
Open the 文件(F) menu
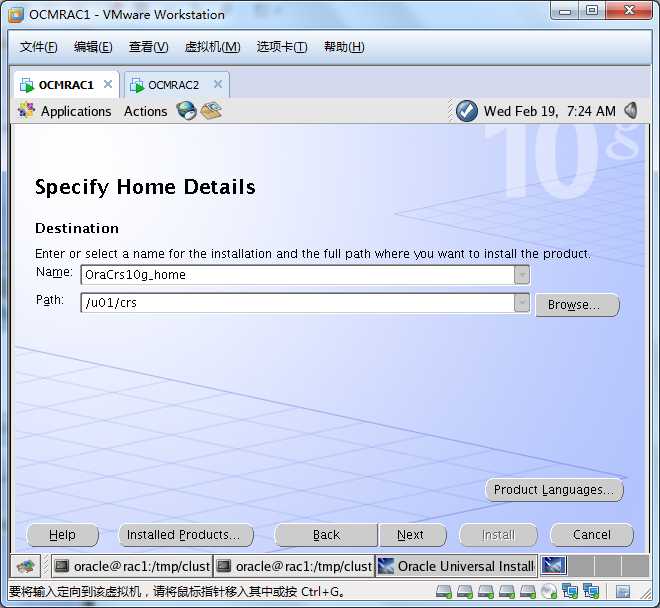38,46
